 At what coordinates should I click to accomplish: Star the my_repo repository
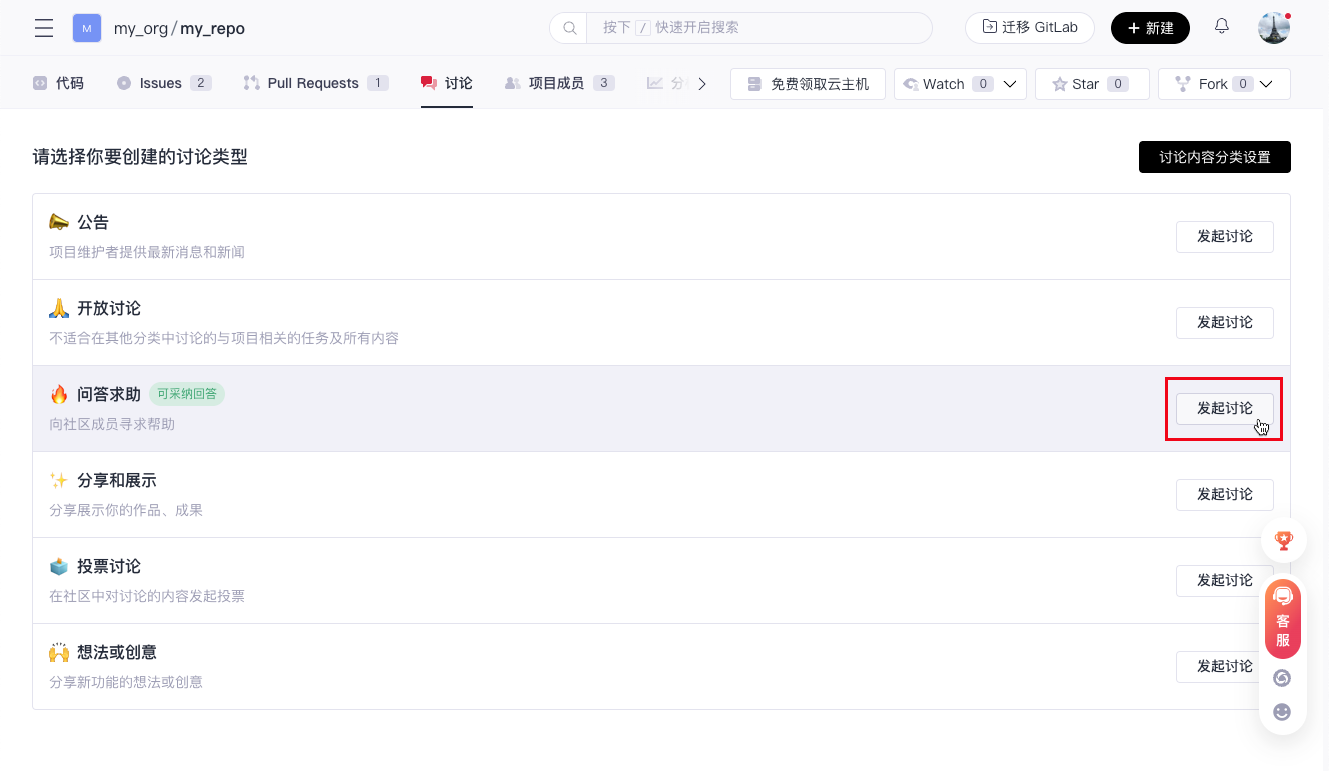pyautogui.click(x=1089, y=84)
